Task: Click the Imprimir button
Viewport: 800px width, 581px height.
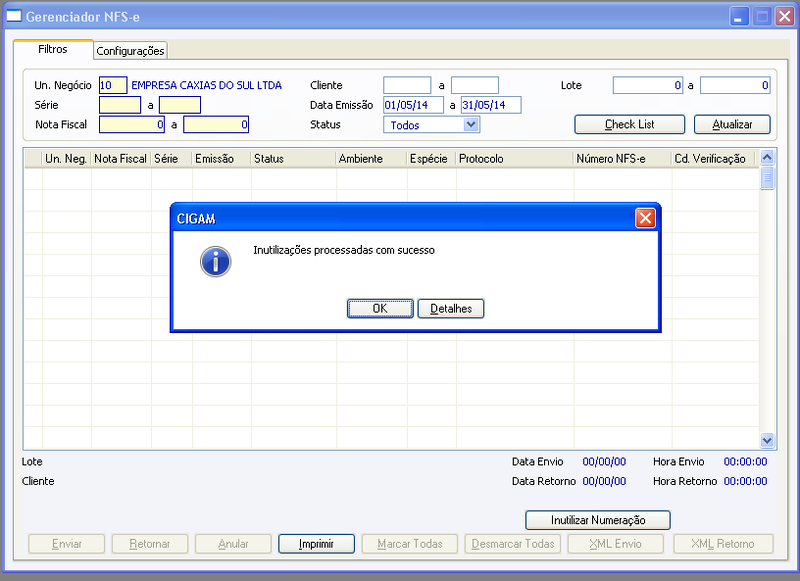Action: [316, 544]
